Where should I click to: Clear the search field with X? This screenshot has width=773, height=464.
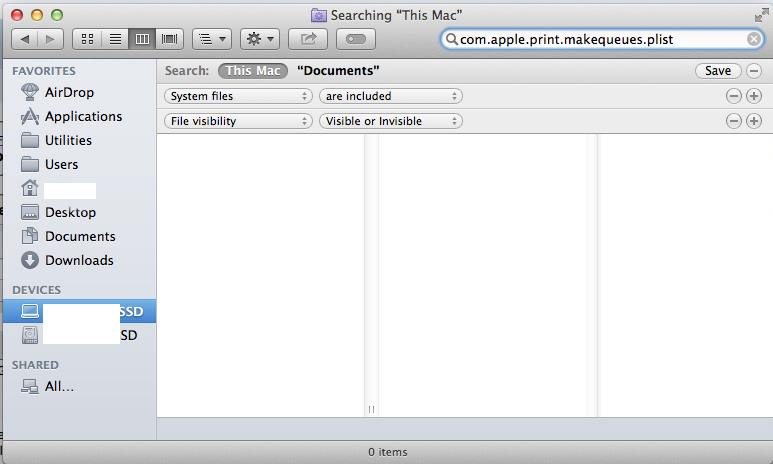click(753, 39)
